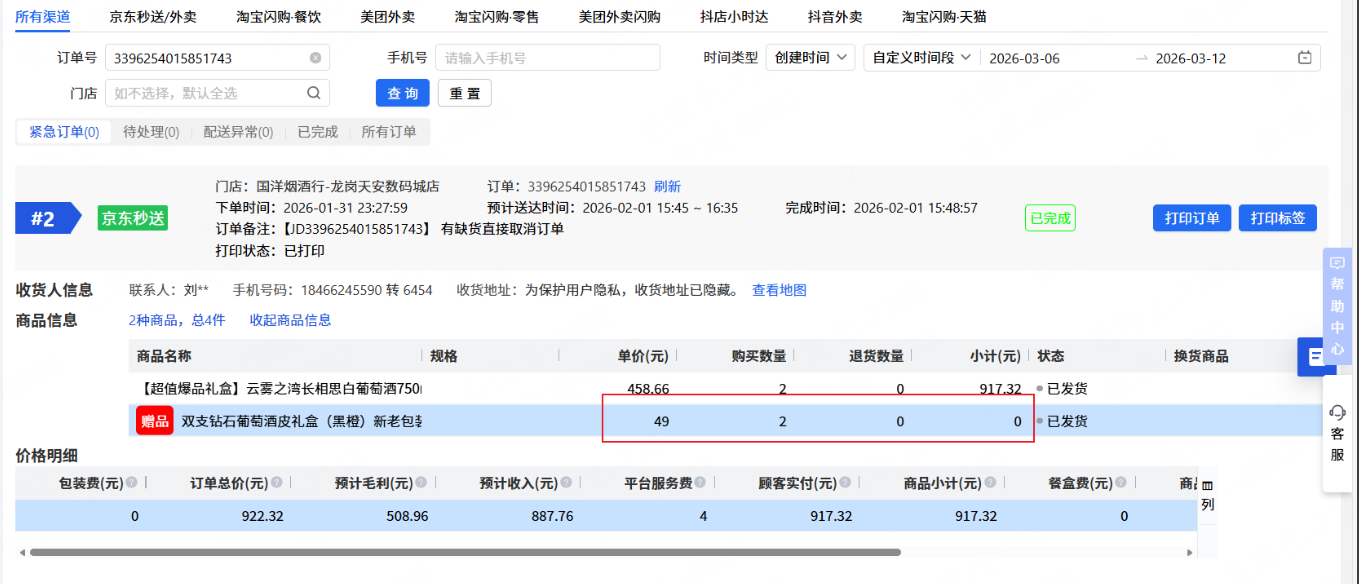The image size is (1359, 584).
Task: Switch to the 美团外卖闪购 tab
Action: (619, 17)
